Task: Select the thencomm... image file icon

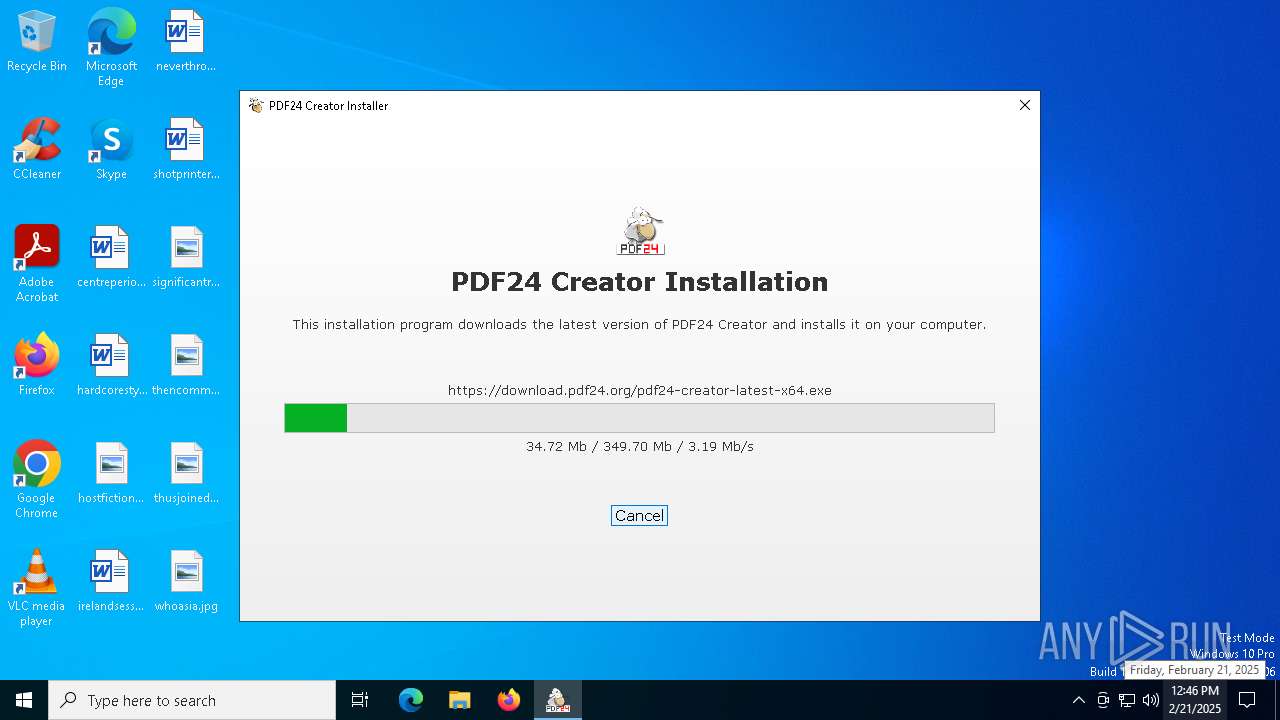Action: pos(186,366)
